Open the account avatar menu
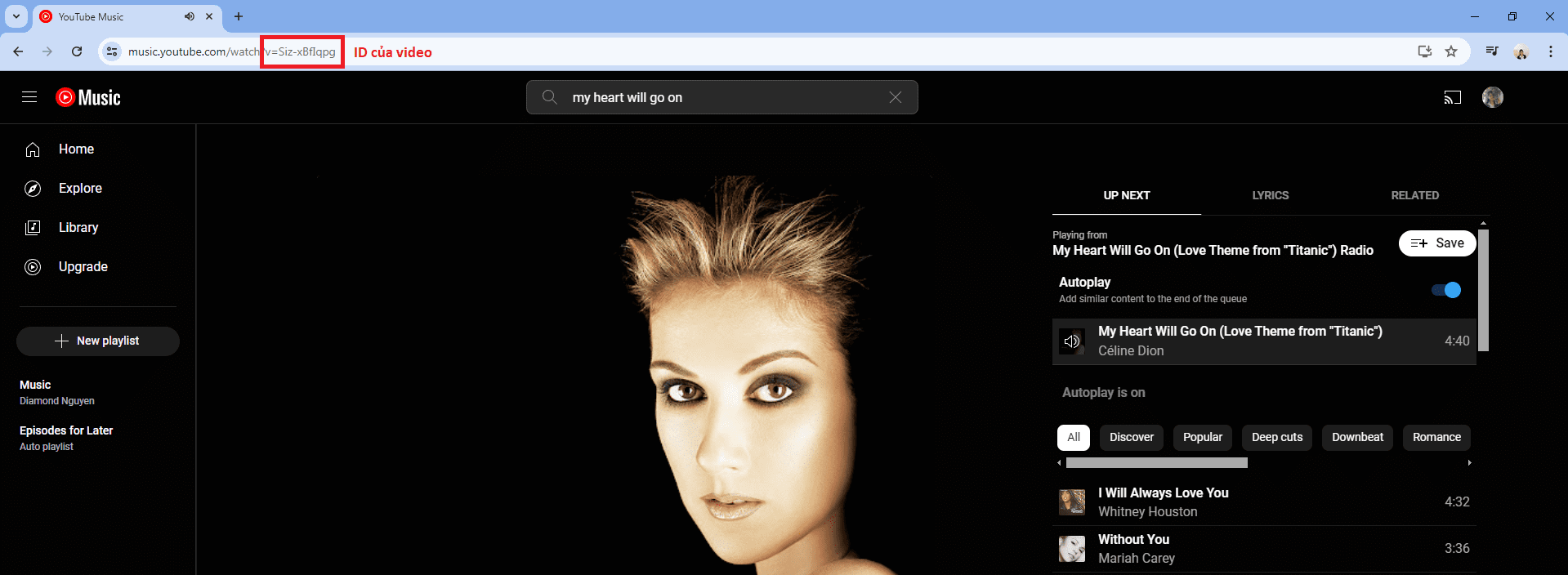The image size is (1568, 575). click(x=1493, y=97)
